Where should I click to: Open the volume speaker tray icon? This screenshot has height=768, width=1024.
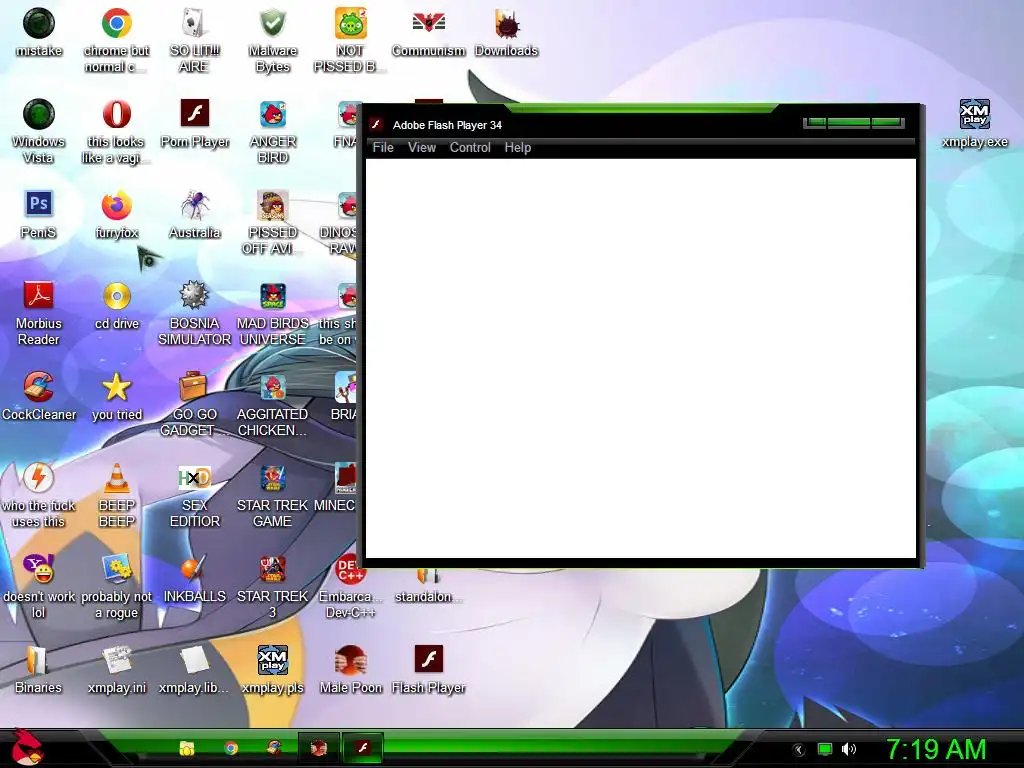tap(848, 749)
